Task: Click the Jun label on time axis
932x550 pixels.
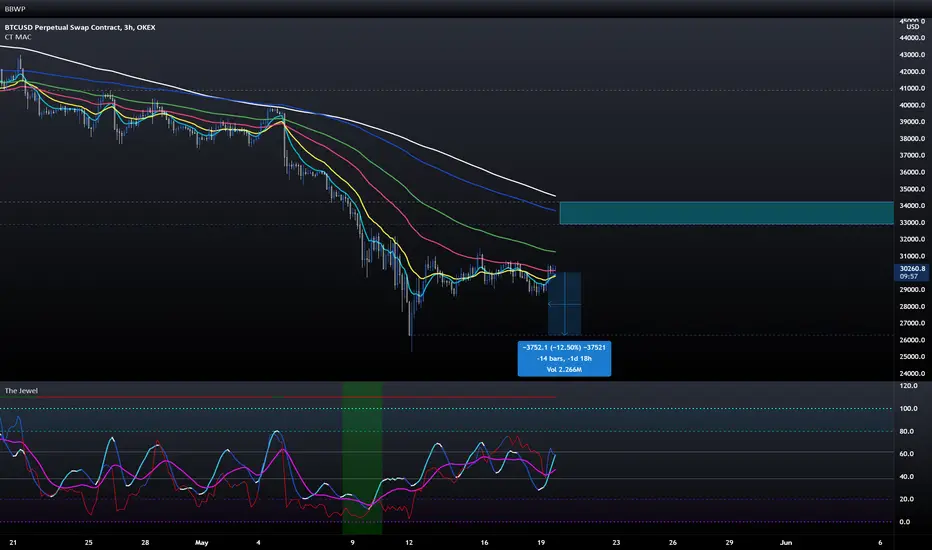Action: click(x=786, y=542)
